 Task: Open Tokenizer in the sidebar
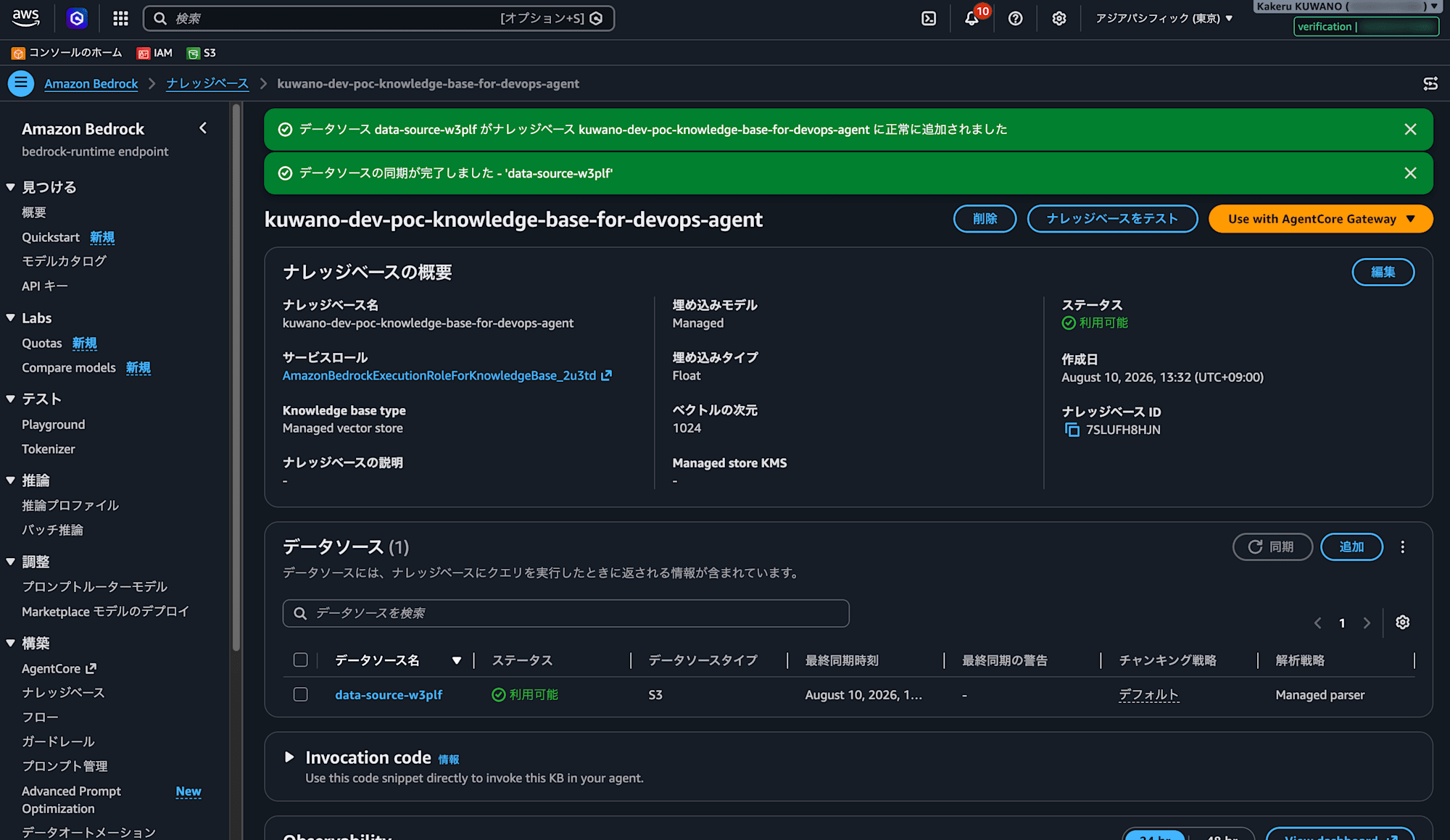click(49, 449)
